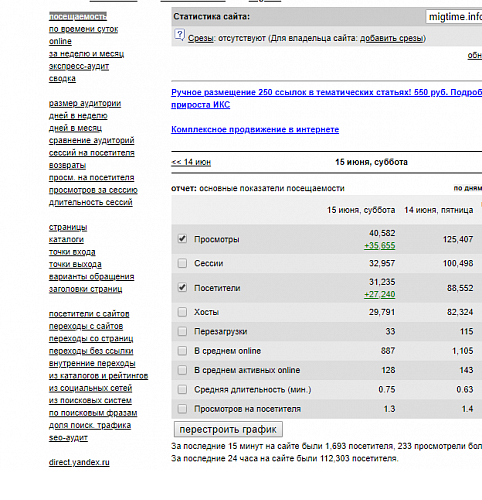Open the seo-аудит link
The height and width of the screenshot is (500, 482).
point(68,438)
